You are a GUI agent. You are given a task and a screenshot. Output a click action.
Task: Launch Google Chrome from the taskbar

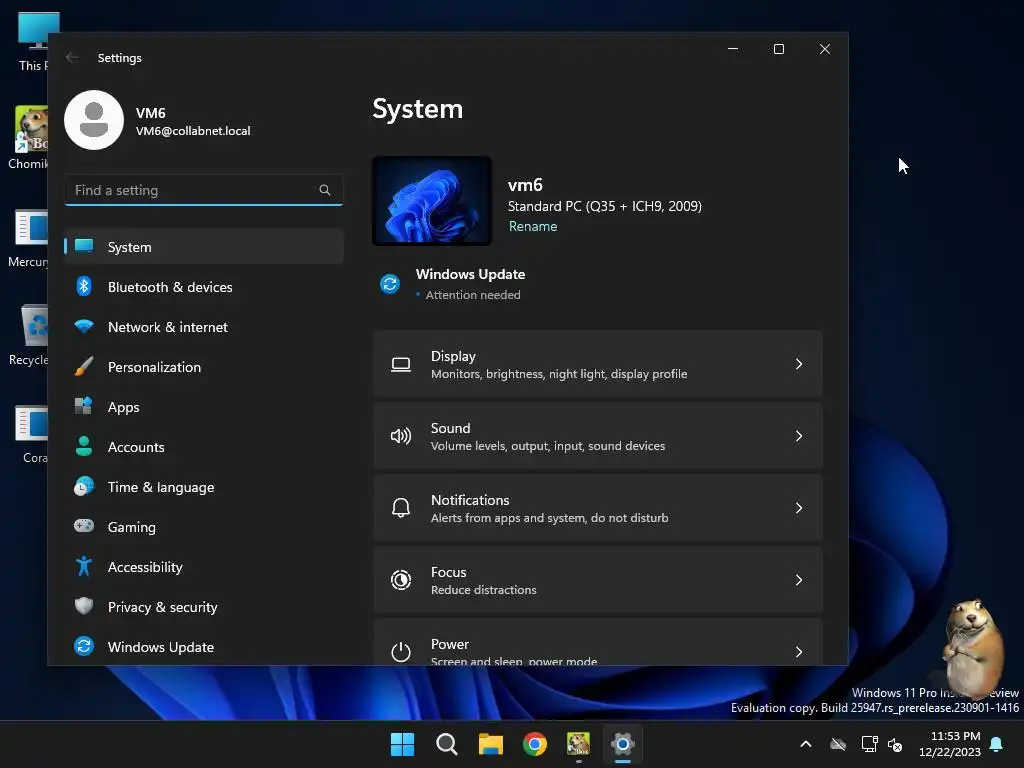tap(535, 744)
